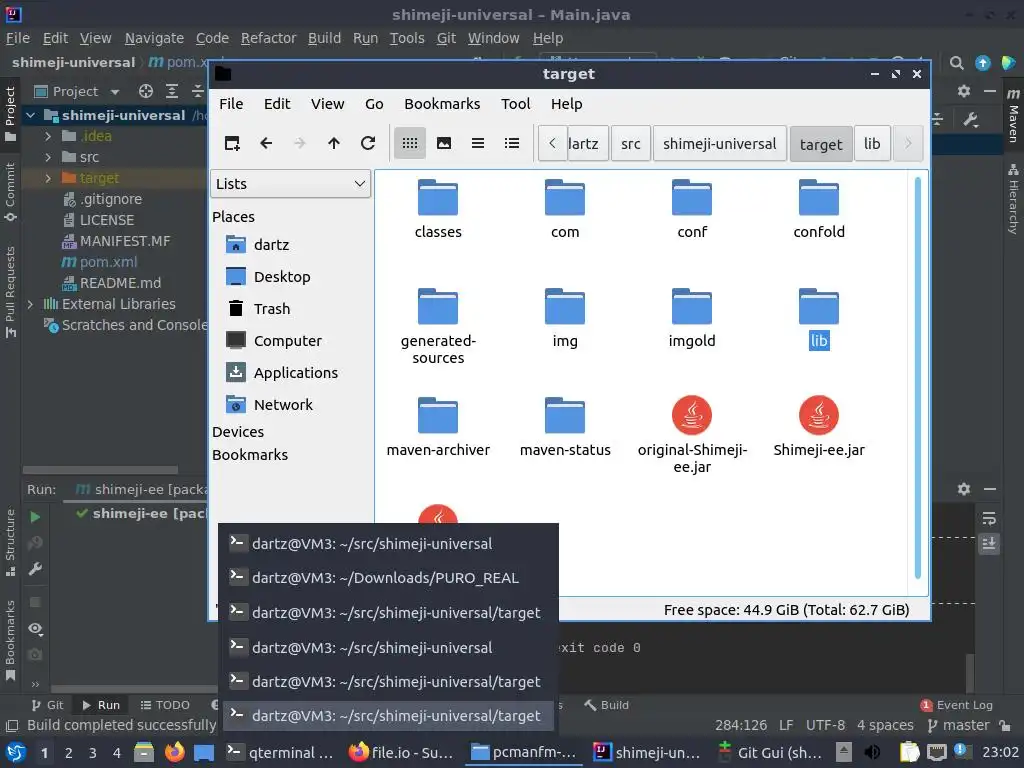Open the Tool menu in file manager
The height and width of the screenshot is (768, 1024).
pos(515,104)
